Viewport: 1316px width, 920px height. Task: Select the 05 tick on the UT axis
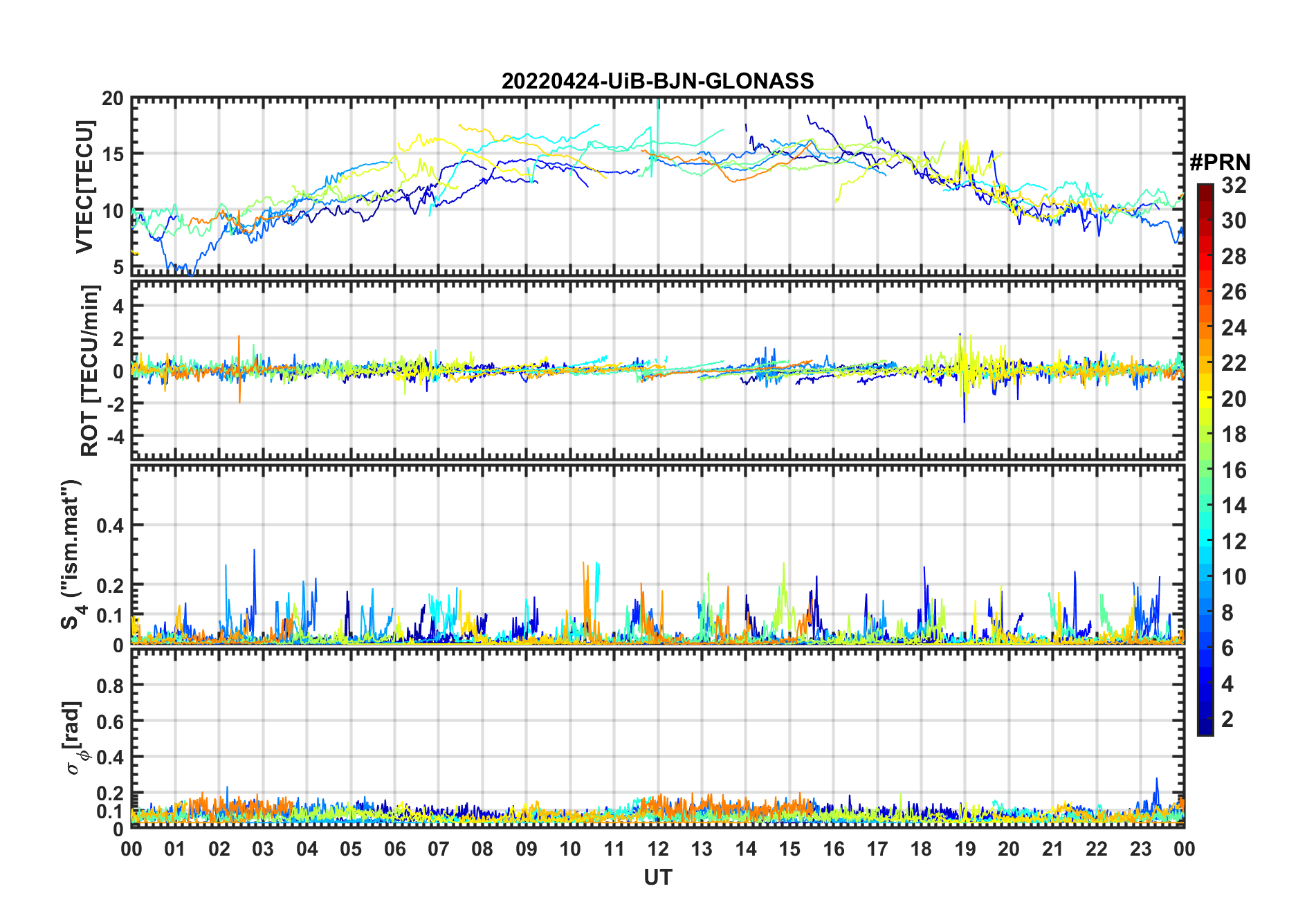coord(351,849)
